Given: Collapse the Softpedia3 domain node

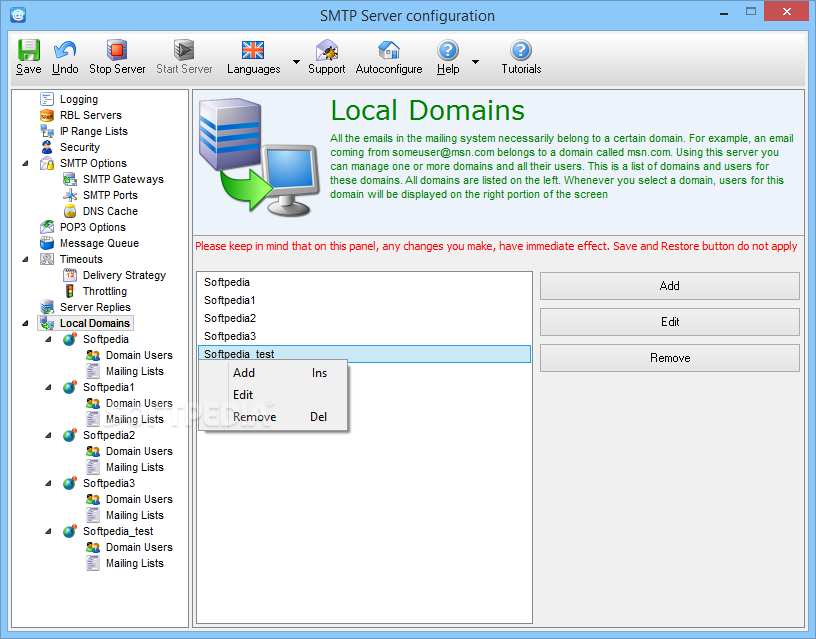Looking at the screenshot, I should tap(48, 483).
